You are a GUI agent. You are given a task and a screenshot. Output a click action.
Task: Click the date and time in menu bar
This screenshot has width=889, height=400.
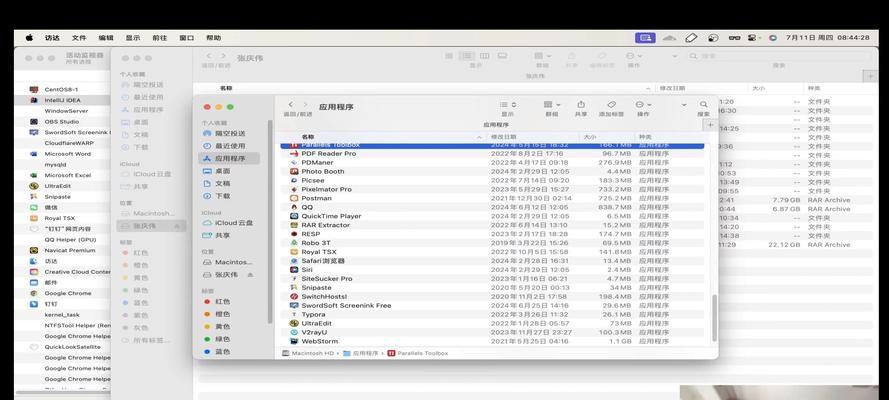[x=827, y=38]
